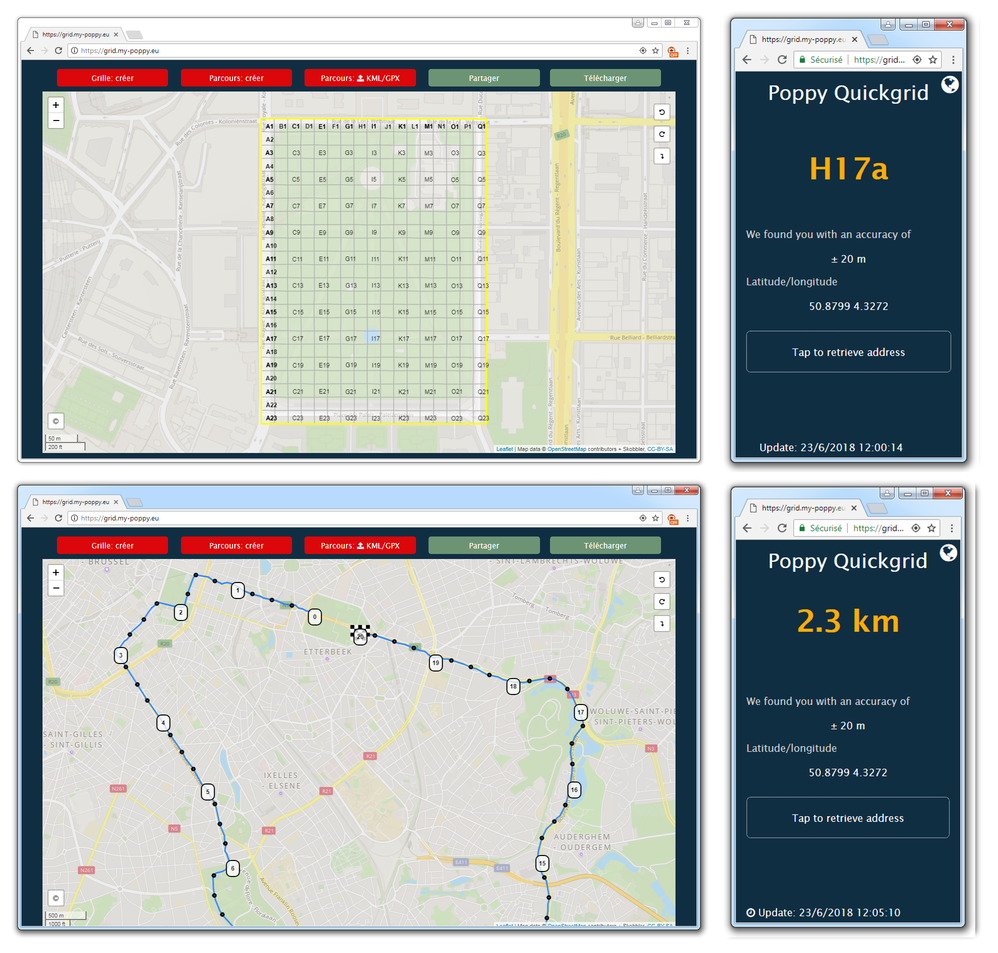This screenshot has height=953, width=998.
Task: Click "Partager" in the route map window
Action: pos(484,546)
